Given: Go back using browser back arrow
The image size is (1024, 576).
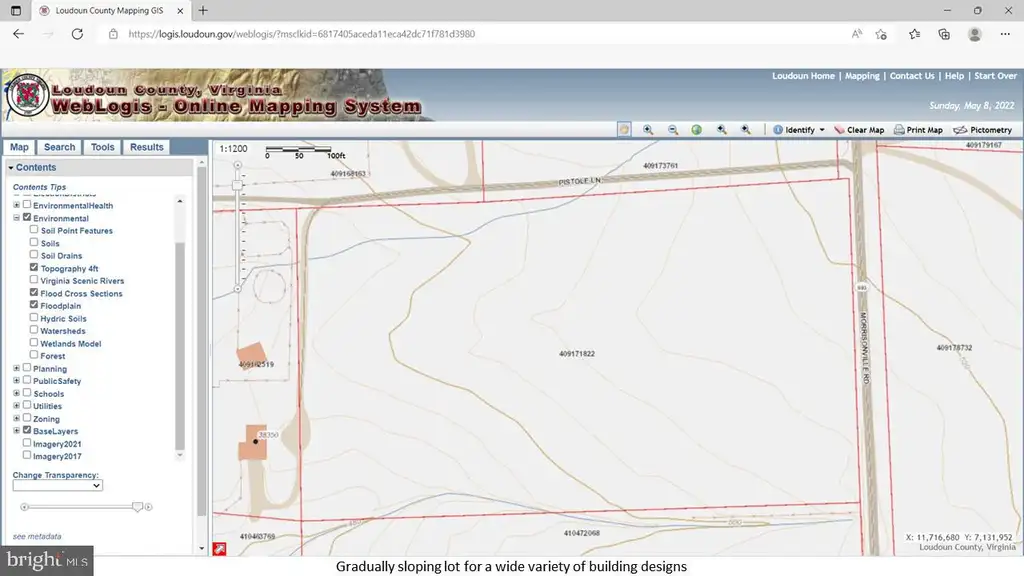Looking at the screenshot, I should pos(18,34).
